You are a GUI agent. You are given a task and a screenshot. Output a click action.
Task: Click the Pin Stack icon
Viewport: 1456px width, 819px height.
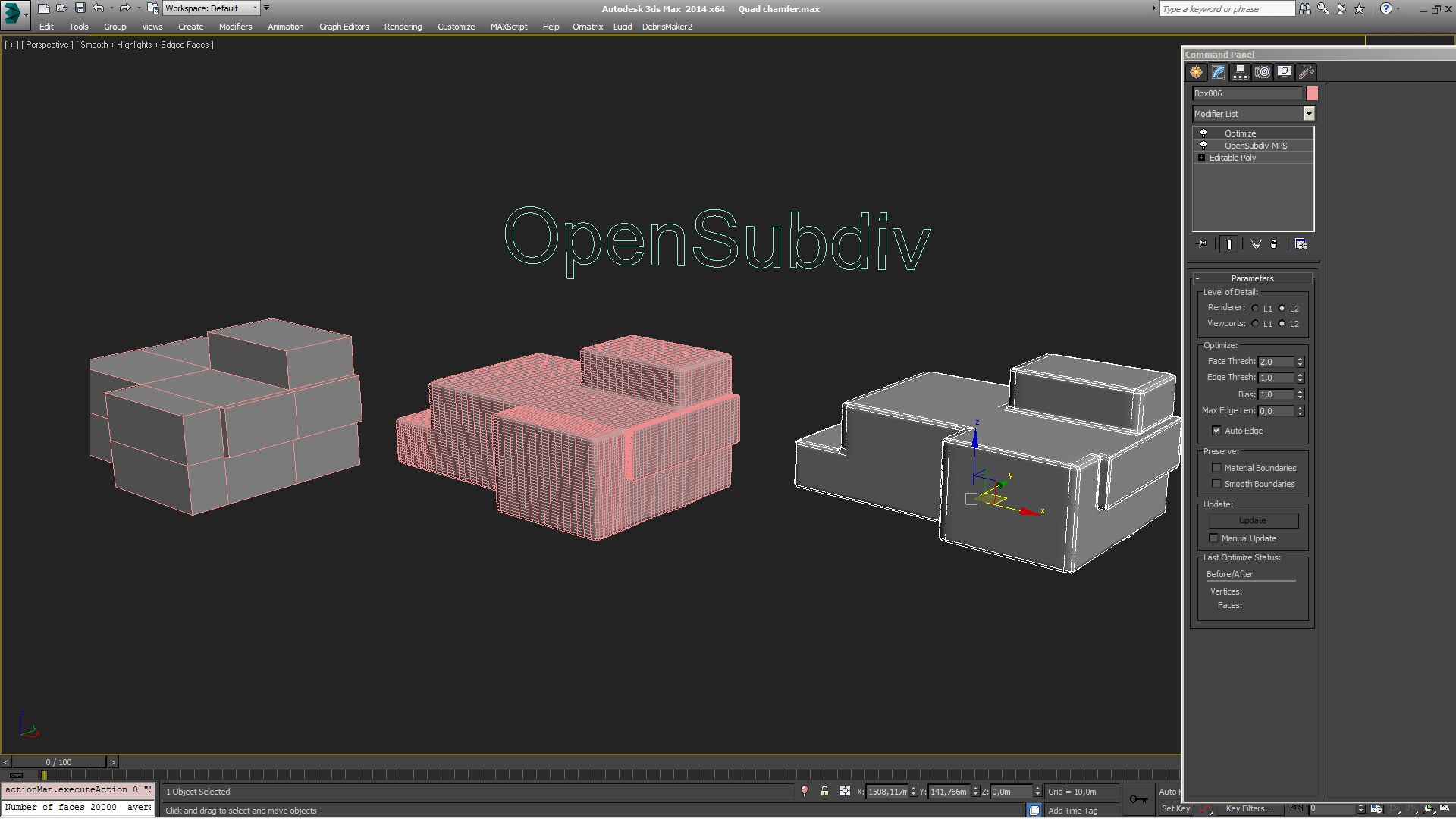coord(1203,244)
